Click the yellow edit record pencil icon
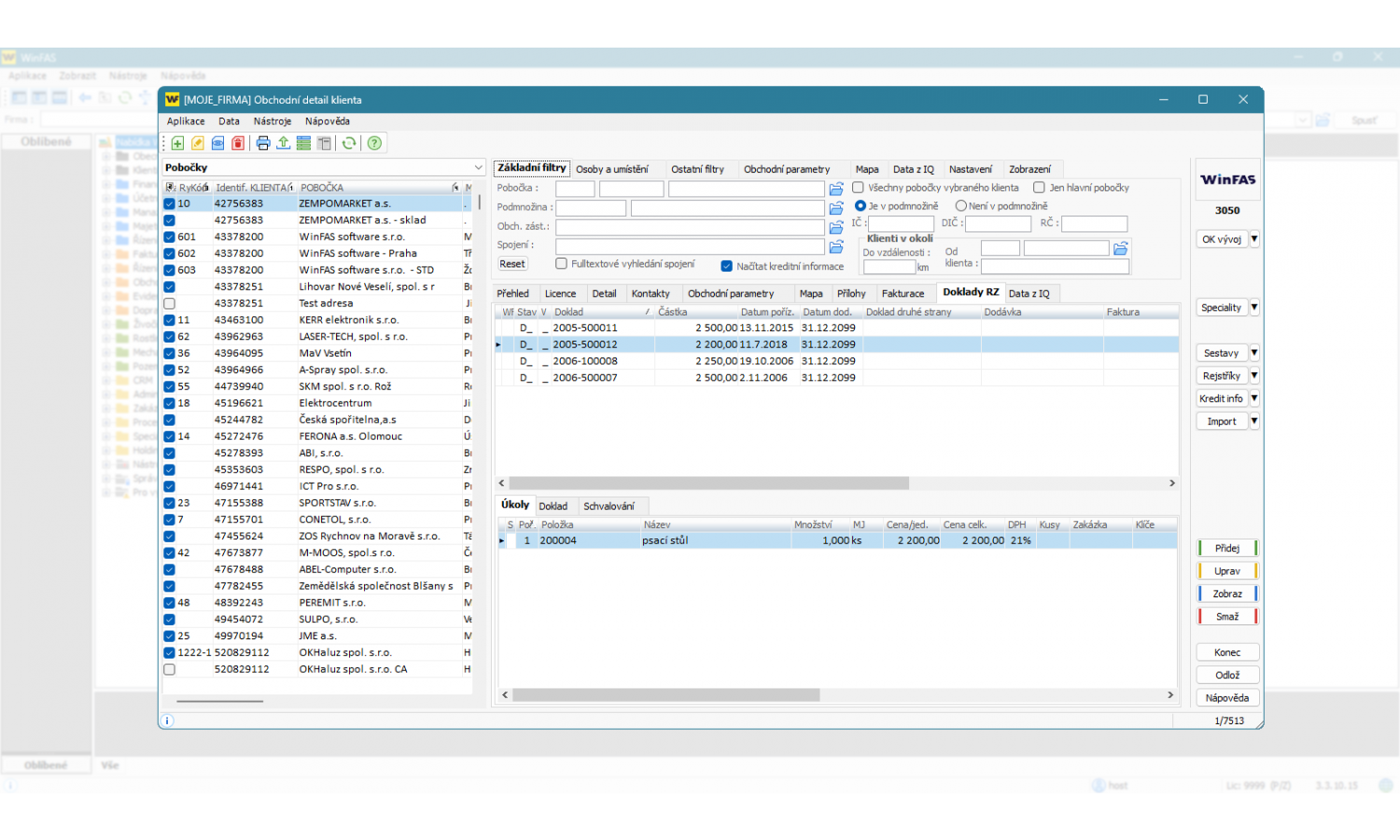Viewport: 1400px width, 840px height. 198,143
